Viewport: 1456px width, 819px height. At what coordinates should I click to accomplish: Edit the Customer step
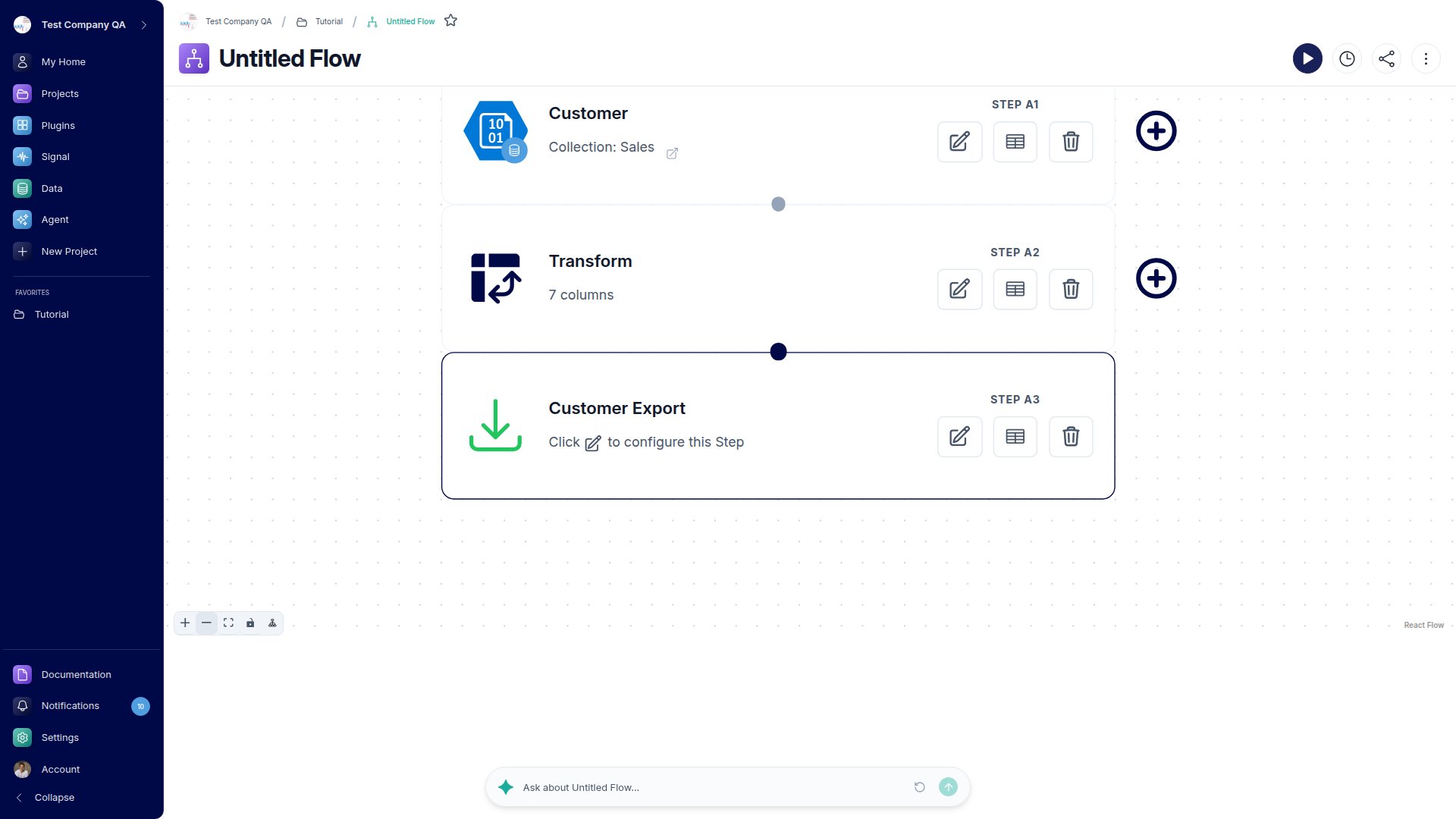click(959, 142)
